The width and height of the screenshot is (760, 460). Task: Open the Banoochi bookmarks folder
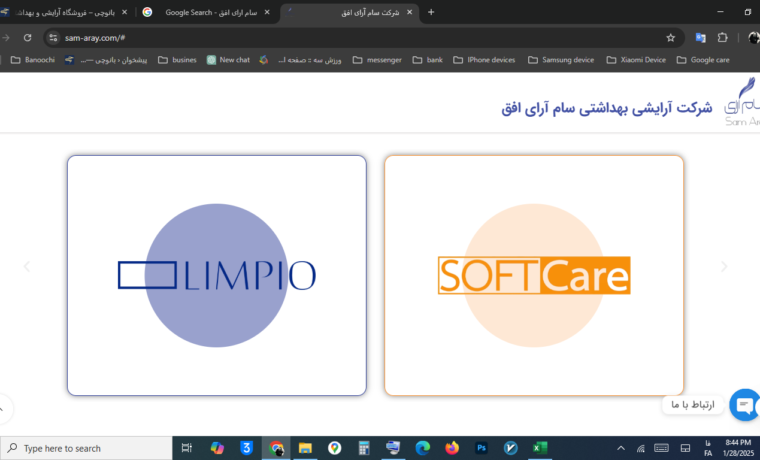pyautogui.click(x=33, y=60)
